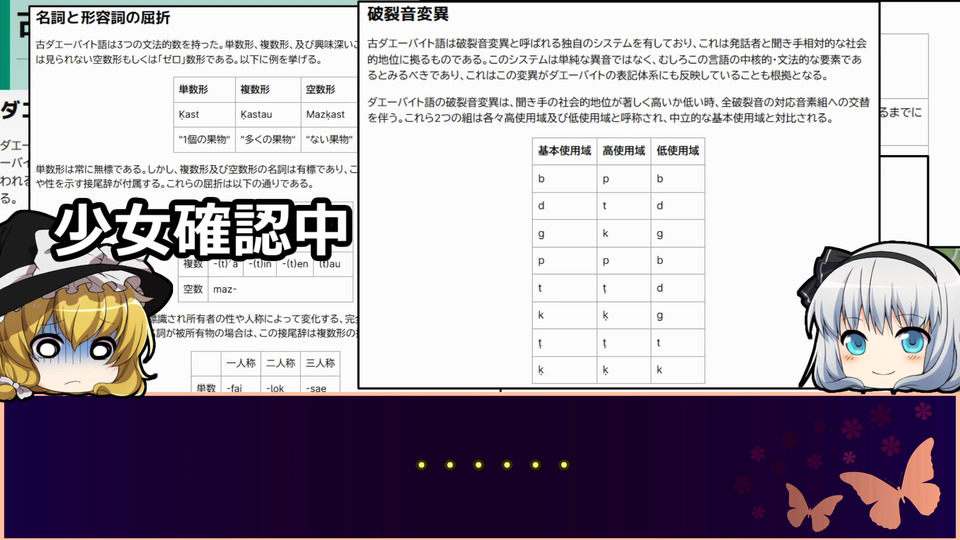This screenshot has height=540, width=960.
Task: Select the 空数形 header cell
Action: click(x=329, y=89)
